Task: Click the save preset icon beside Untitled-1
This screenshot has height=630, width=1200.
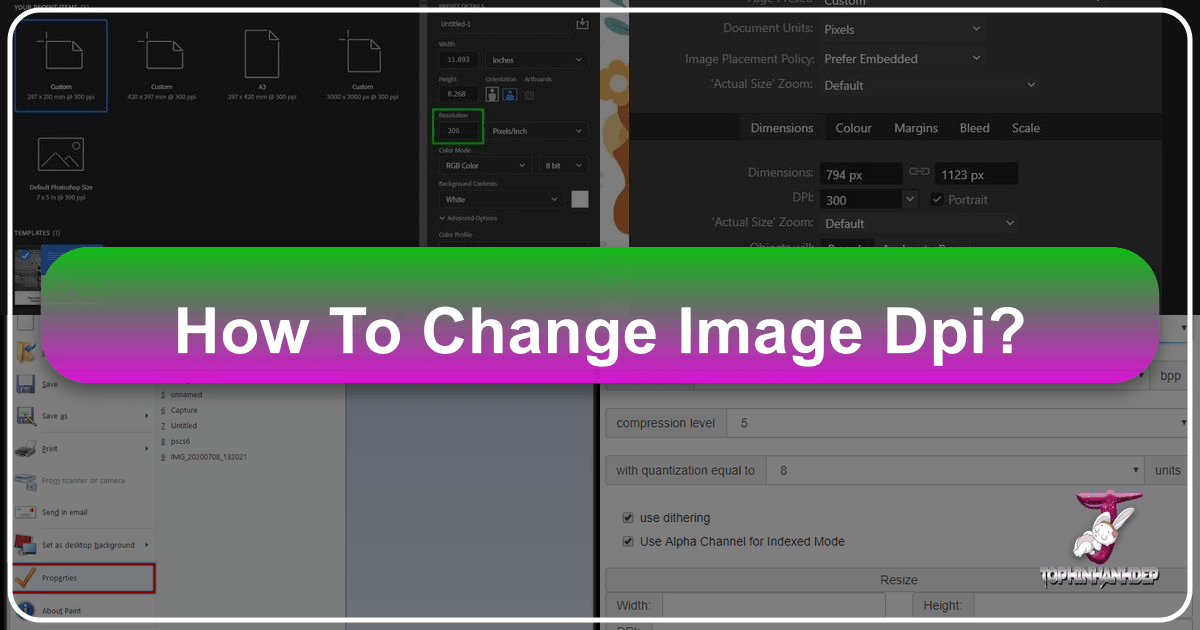Action: 582,22
